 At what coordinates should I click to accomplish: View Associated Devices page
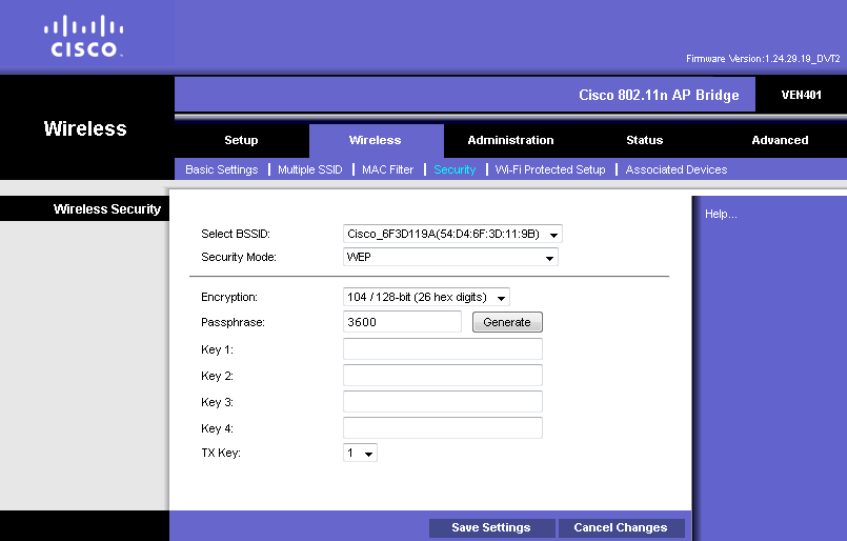[x=676, y=170]
